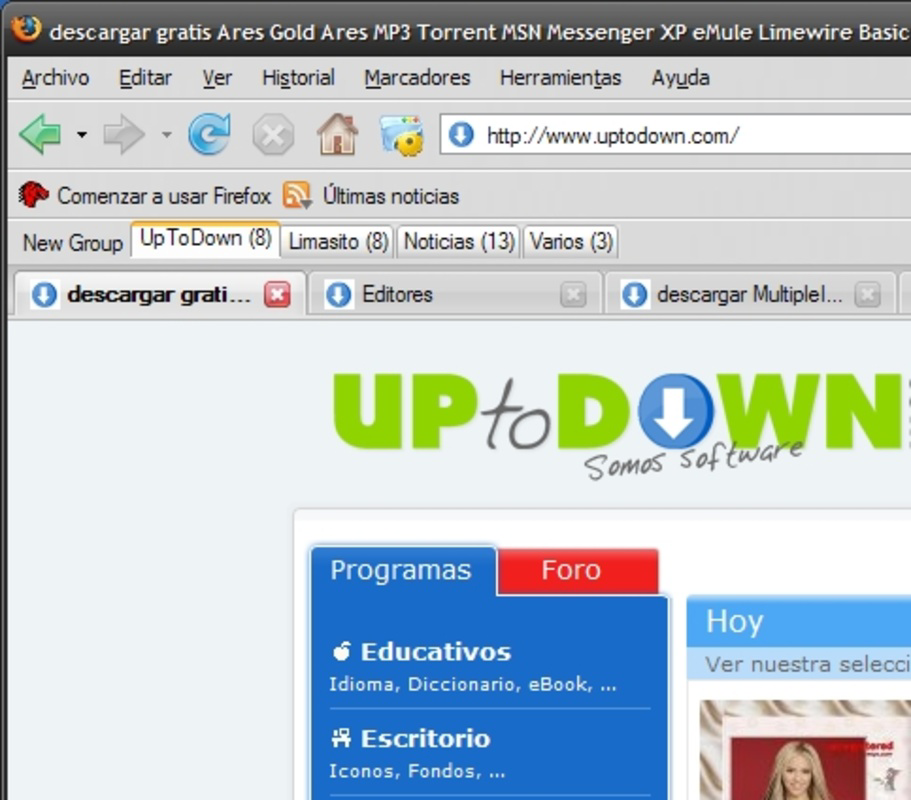
Task: Click the greyed stop loading icon
Action: (x=272, y=135)
